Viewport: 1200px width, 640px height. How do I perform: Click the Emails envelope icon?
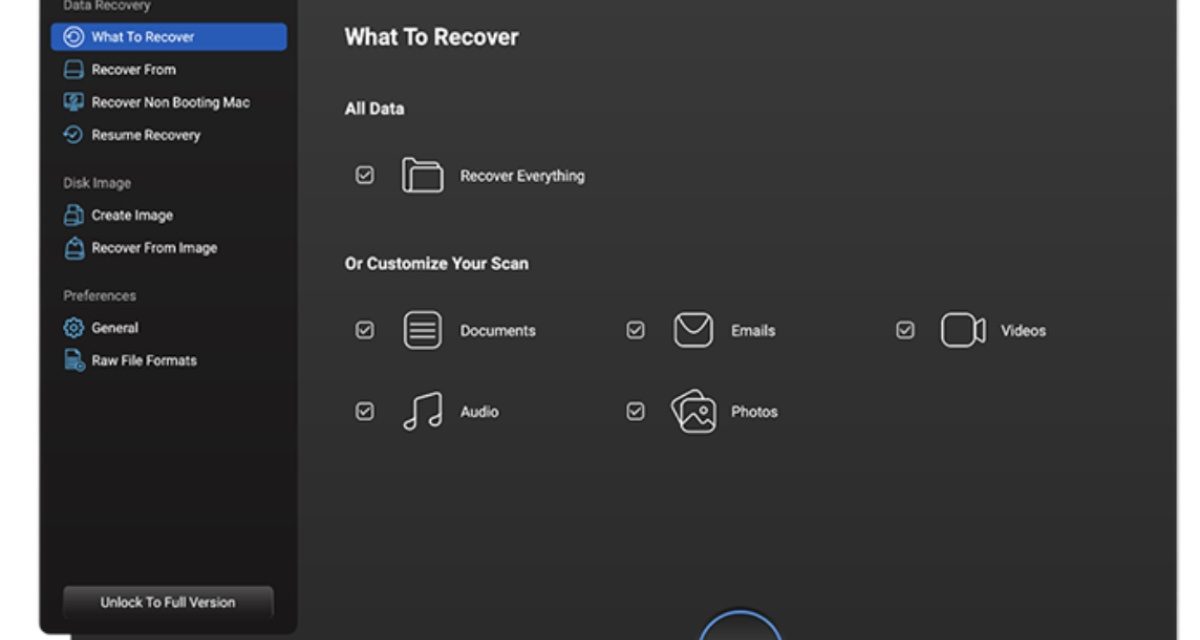[x=693, y=330]
